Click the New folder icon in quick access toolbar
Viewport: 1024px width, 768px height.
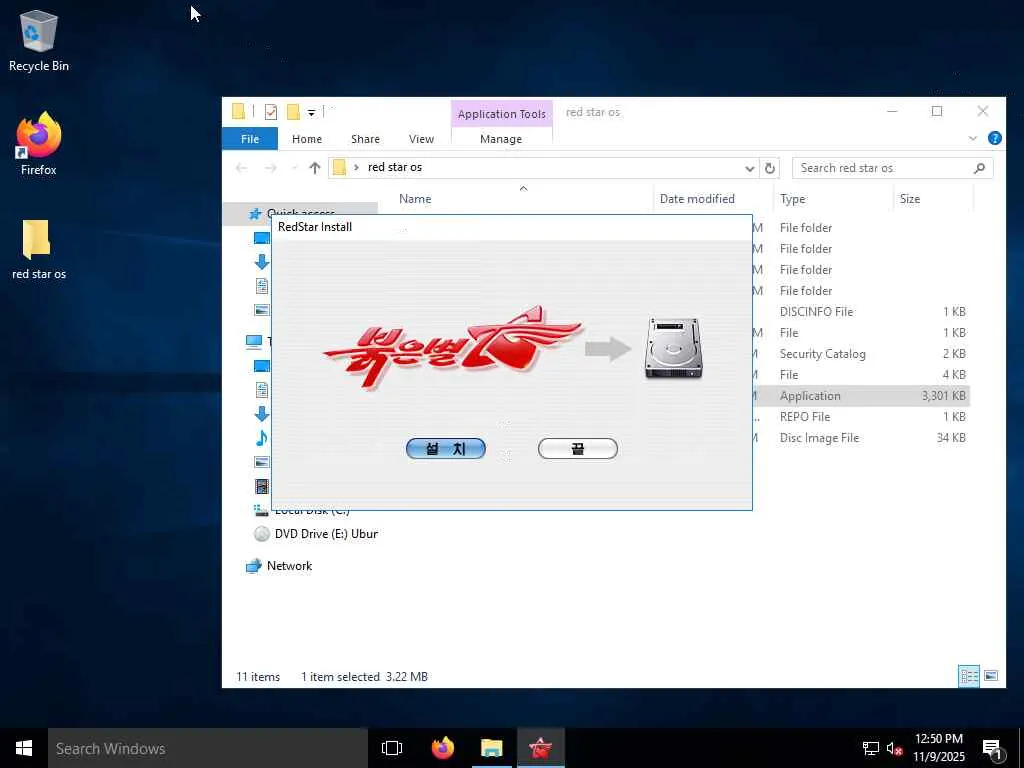(x=293, y=112)
